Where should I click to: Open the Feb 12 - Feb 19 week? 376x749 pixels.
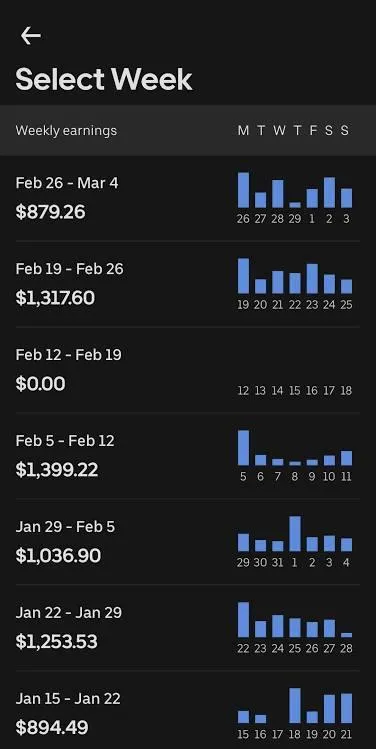(x=188, y=370)
